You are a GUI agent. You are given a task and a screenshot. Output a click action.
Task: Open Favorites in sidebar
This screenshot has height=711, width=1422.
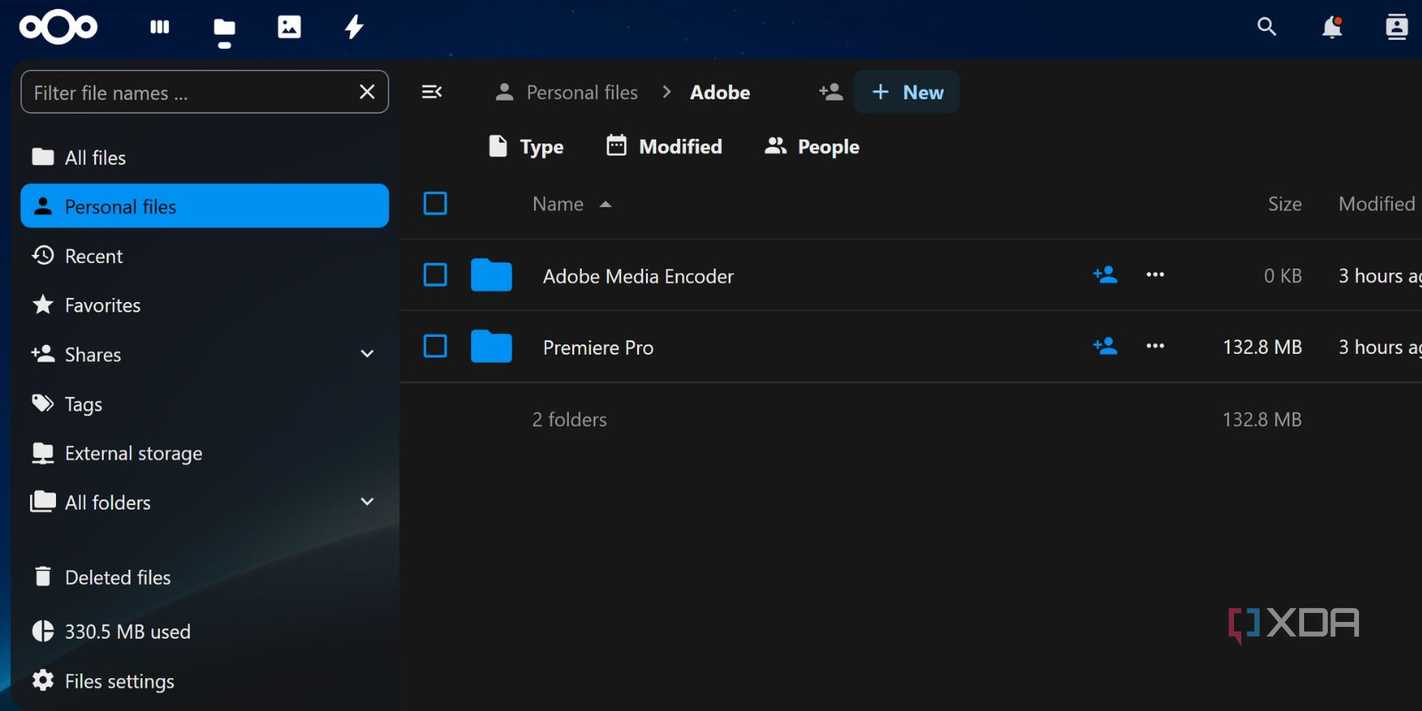coord(204,305)
